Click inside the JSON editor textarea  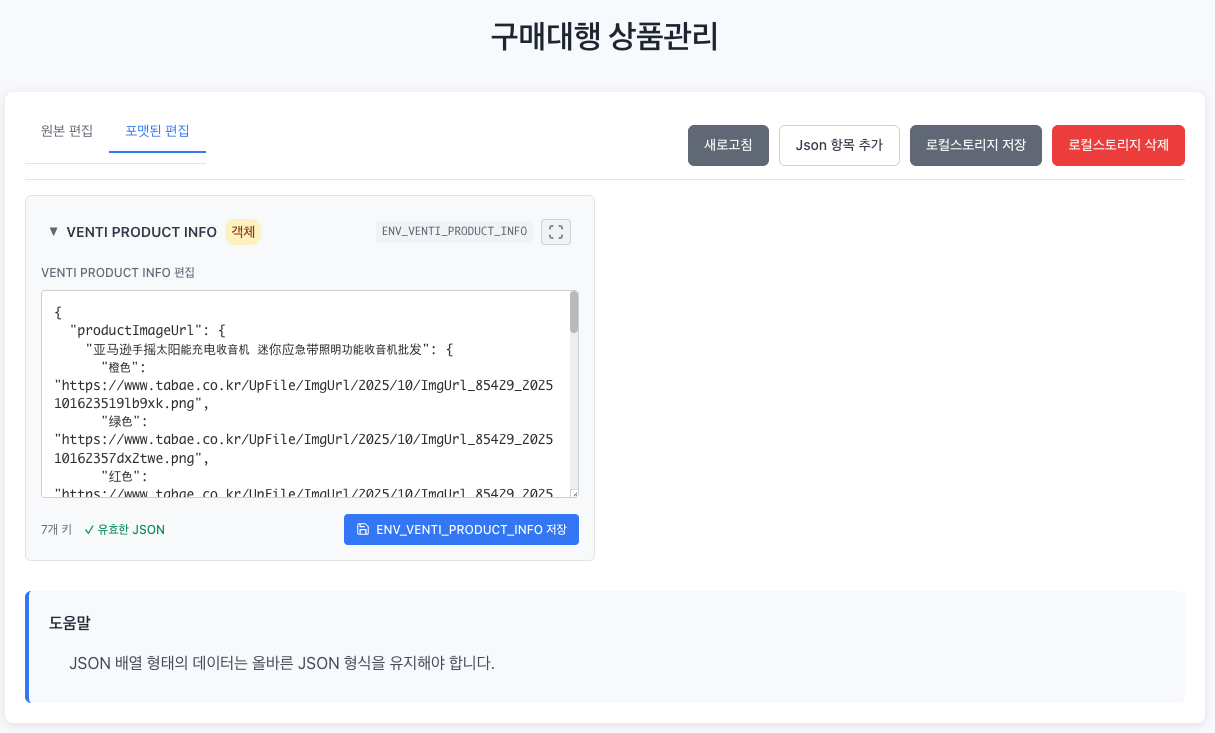(x=305, y=394)
